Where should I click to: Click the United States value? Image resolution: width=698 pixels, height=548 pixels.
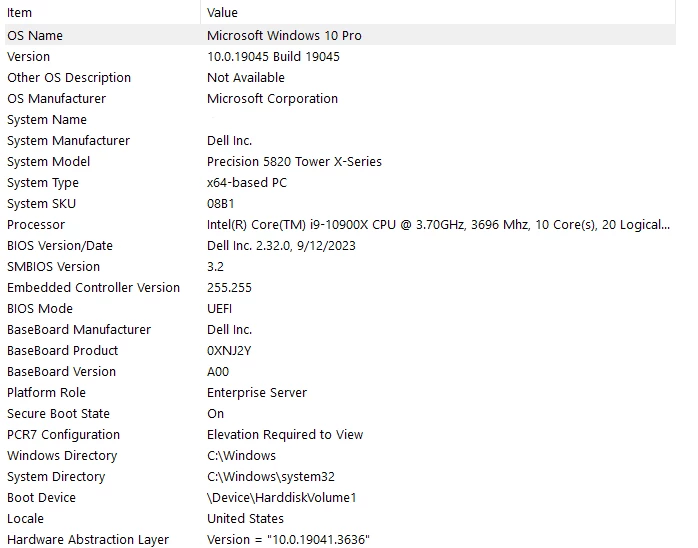pyautogui.click(x=245, y=518)
